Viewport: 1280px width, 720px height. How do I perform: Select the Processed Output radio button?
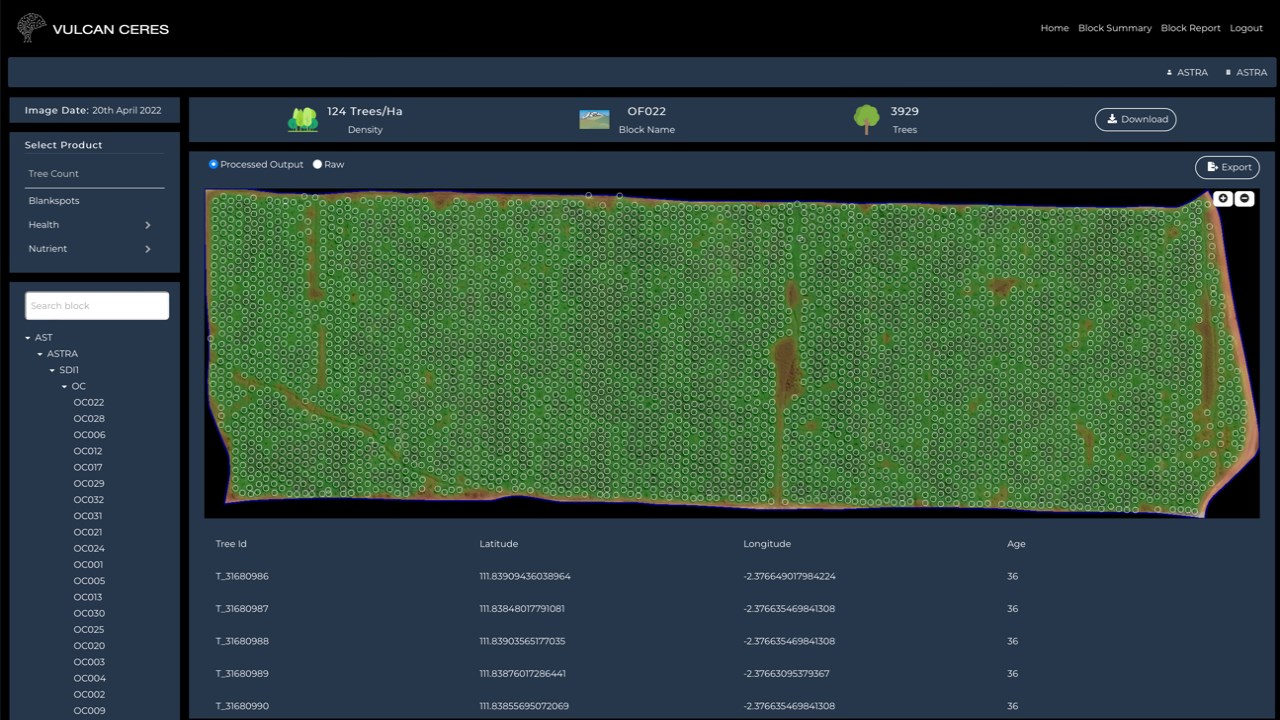click(213, 164)
